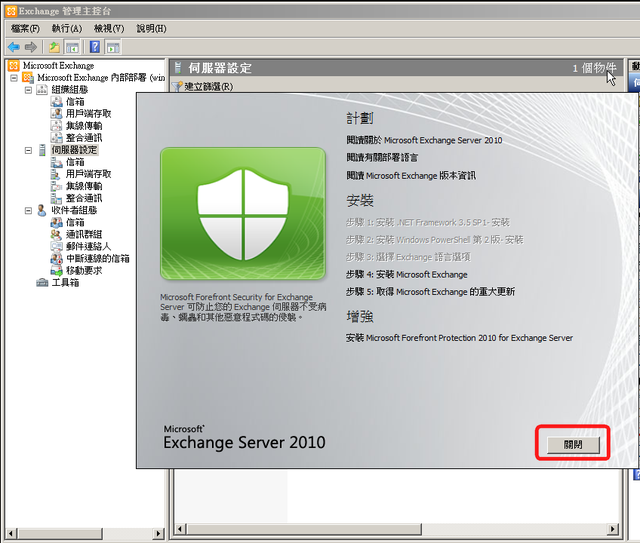640x543 pixels.
Task: Collapse the 組織組態 tree node
Action: [28, 90]
